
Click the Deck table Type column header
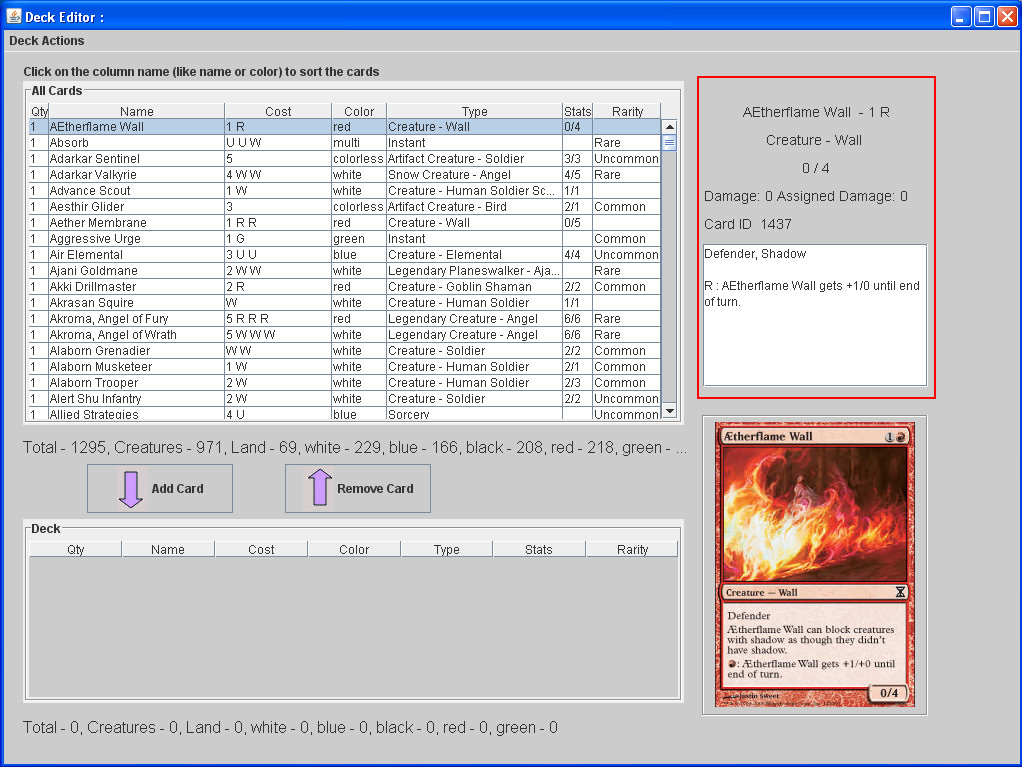446,549
